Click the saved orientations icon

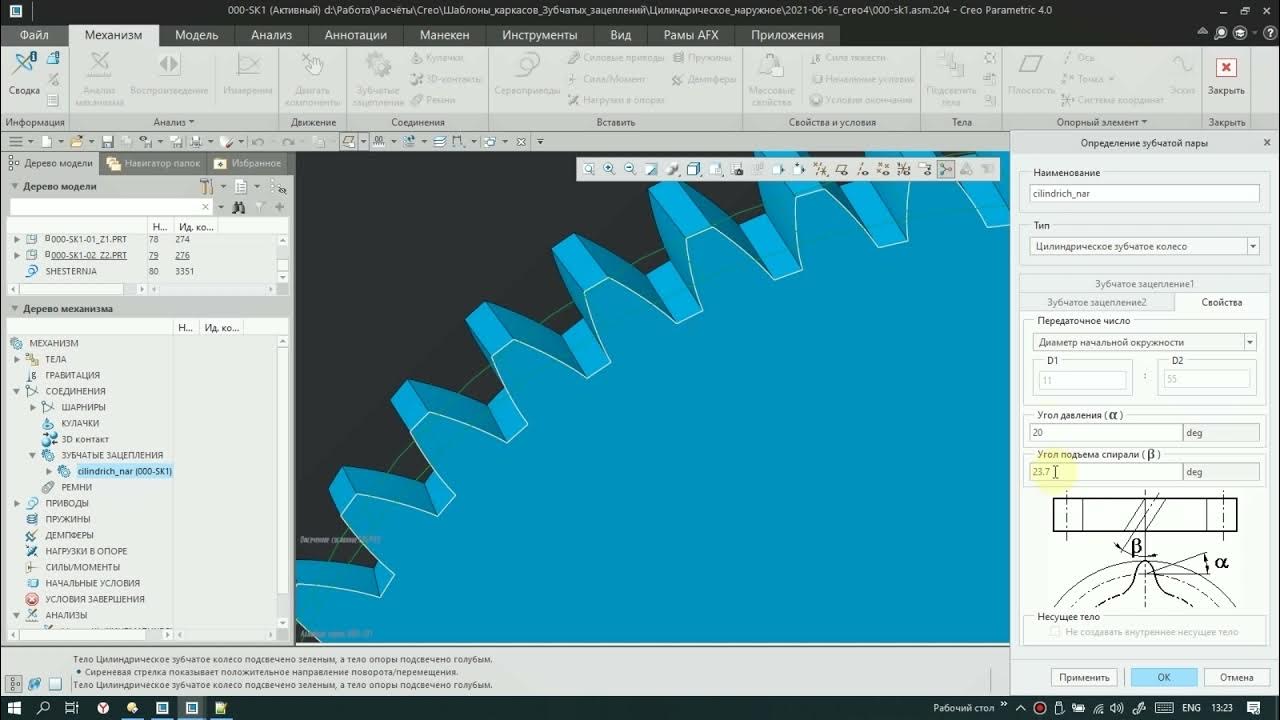coord(715,169)
